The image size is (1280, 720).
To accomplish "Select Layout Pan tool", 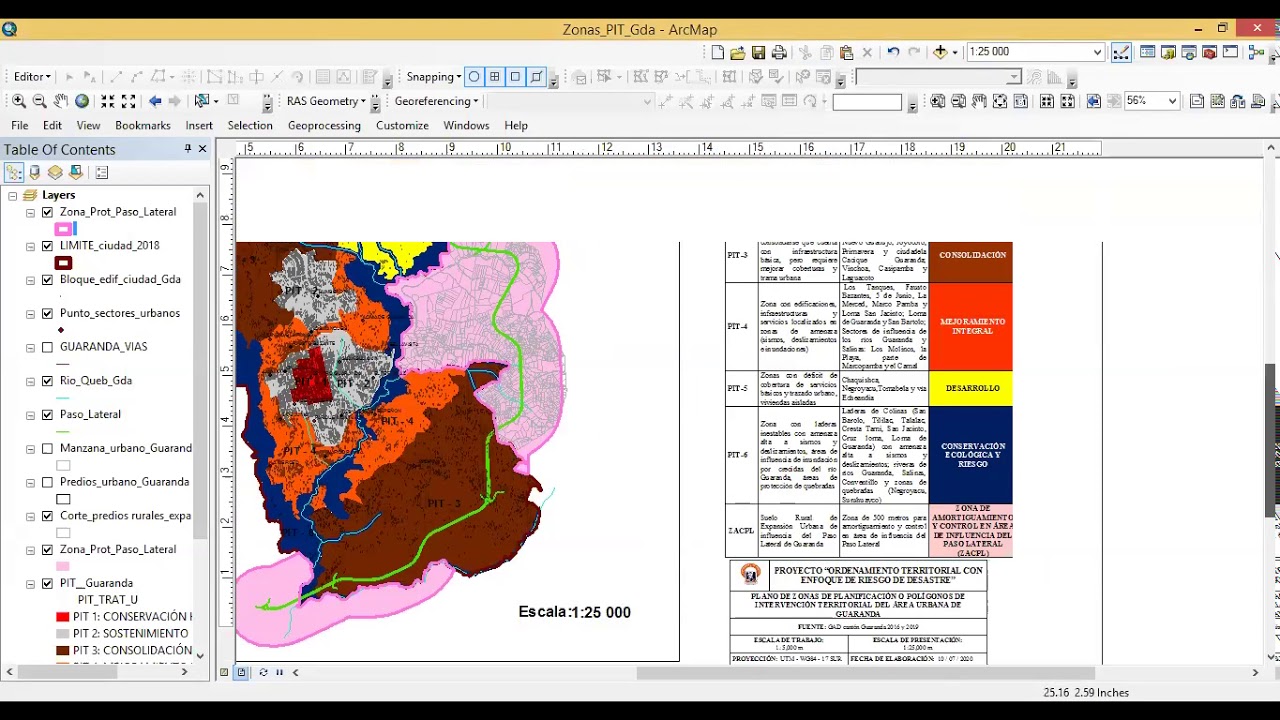I will tap(979, 101).
